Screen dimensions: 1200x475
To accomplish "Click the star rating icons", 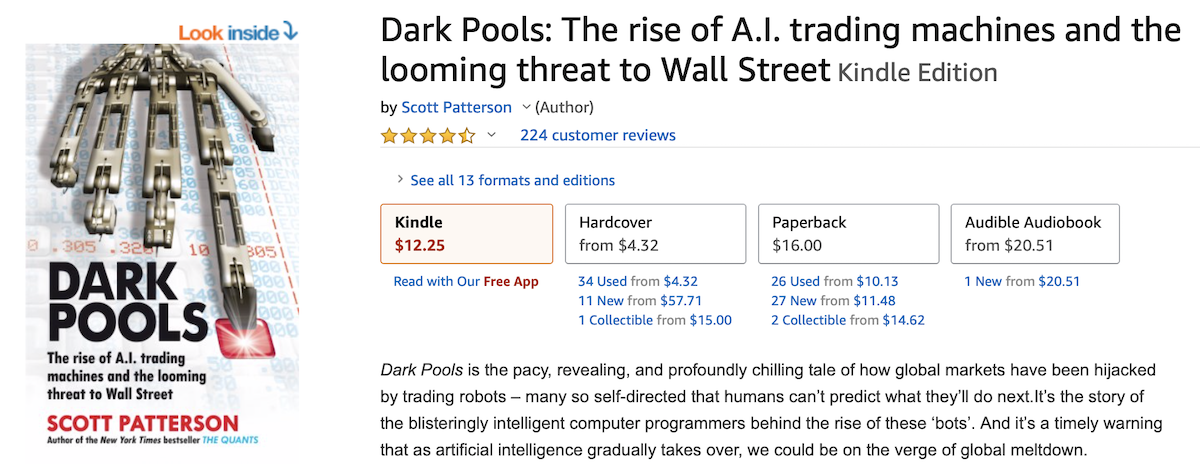I will pos(428,135).
